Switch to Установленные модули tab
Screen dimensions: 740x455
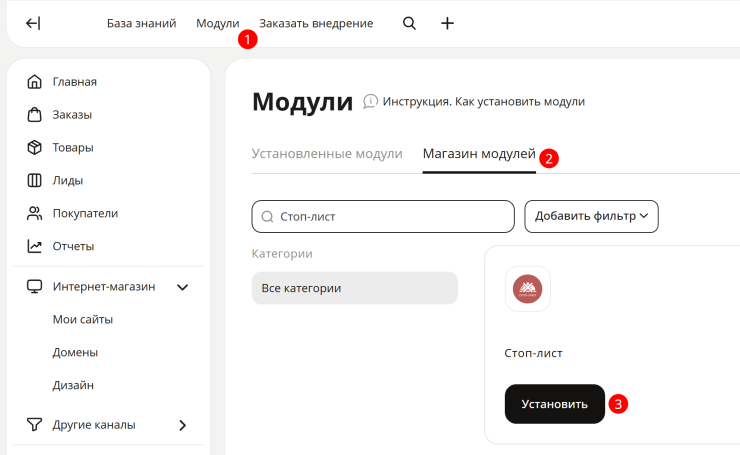click(x=327, y=154)
